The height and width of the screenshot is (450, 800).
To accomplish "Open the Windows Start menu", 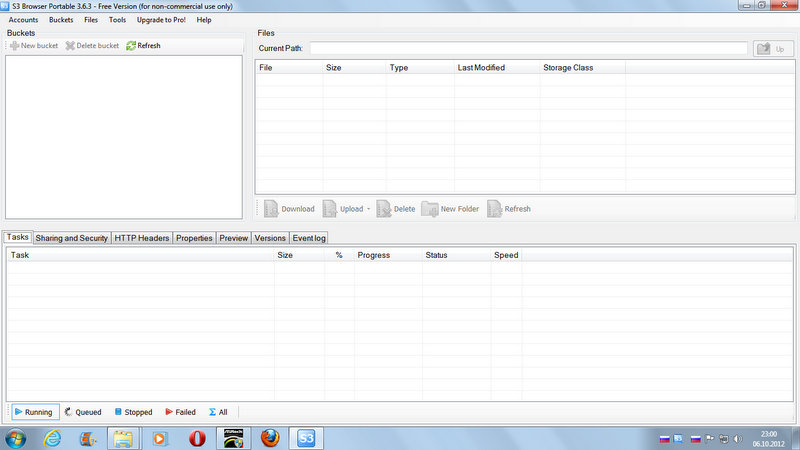I will 15,438.
